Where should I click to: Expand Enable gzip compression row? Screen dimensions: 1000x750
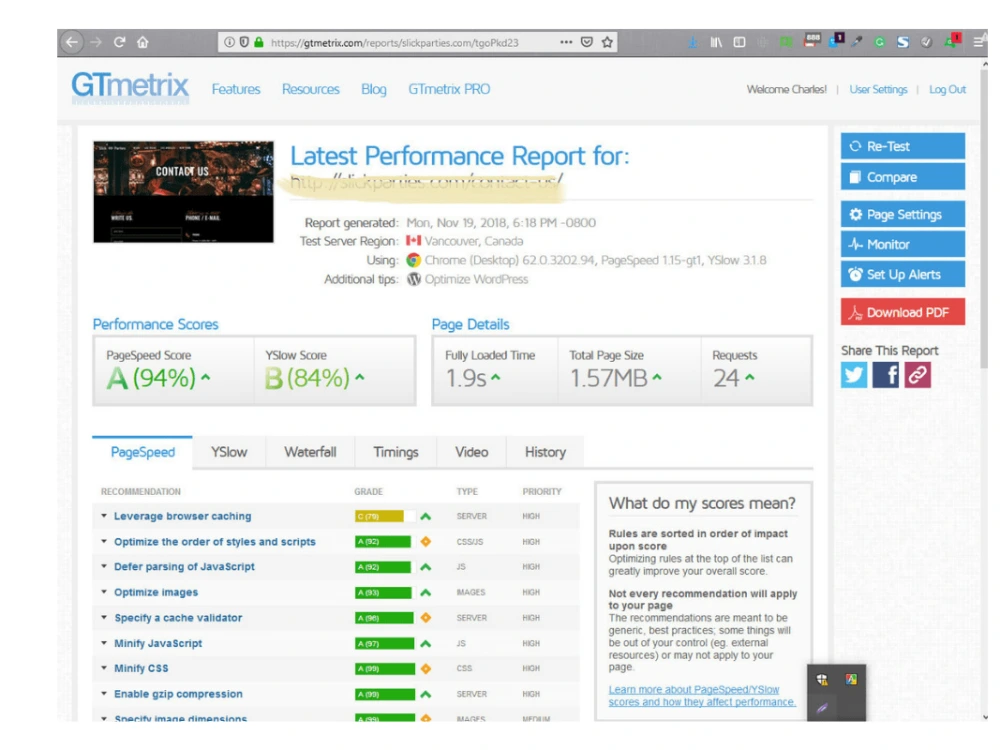(x=179, y=693)
